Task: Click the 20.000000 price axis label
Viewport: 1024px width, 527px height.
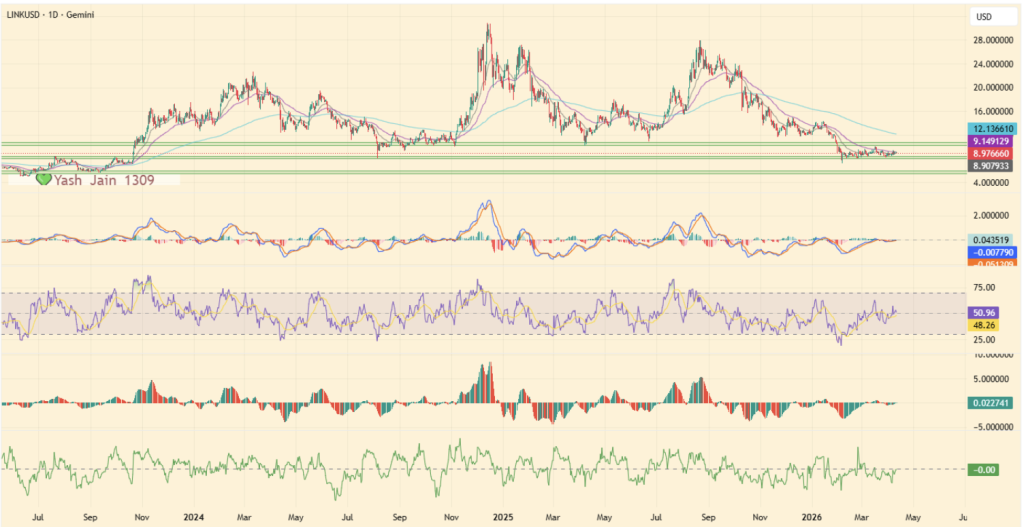Action: (x=992, y=88)
